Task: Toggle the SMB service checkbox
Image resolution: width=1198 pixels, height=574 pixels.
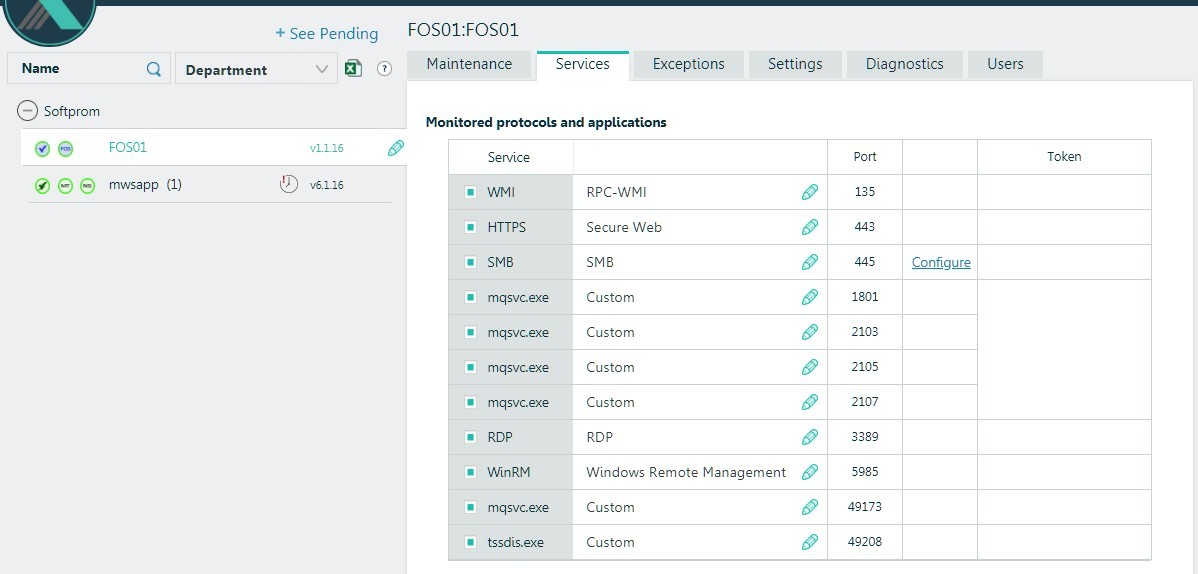Action: (x=470, y=262)
